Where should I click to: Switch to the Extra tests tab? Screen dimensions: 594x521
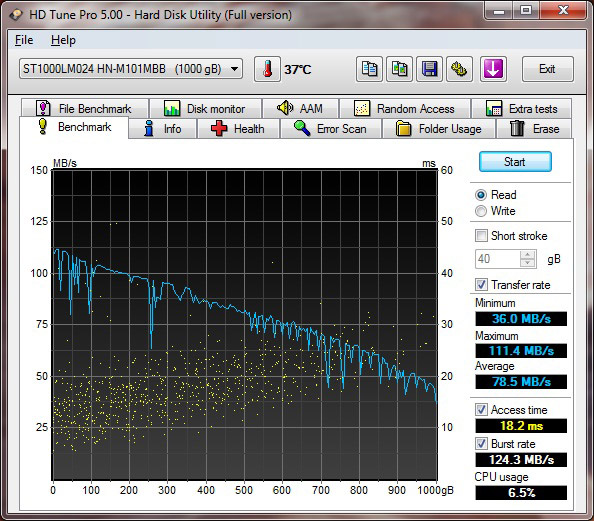click(522, 109)
